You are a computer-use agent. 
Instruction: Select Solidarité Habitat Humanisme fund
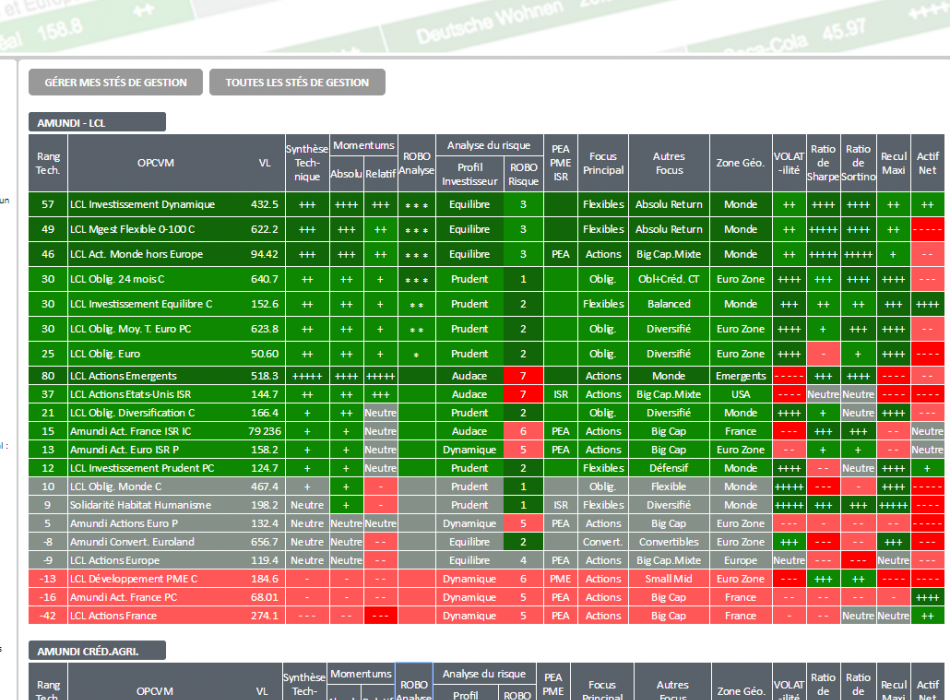141,505
